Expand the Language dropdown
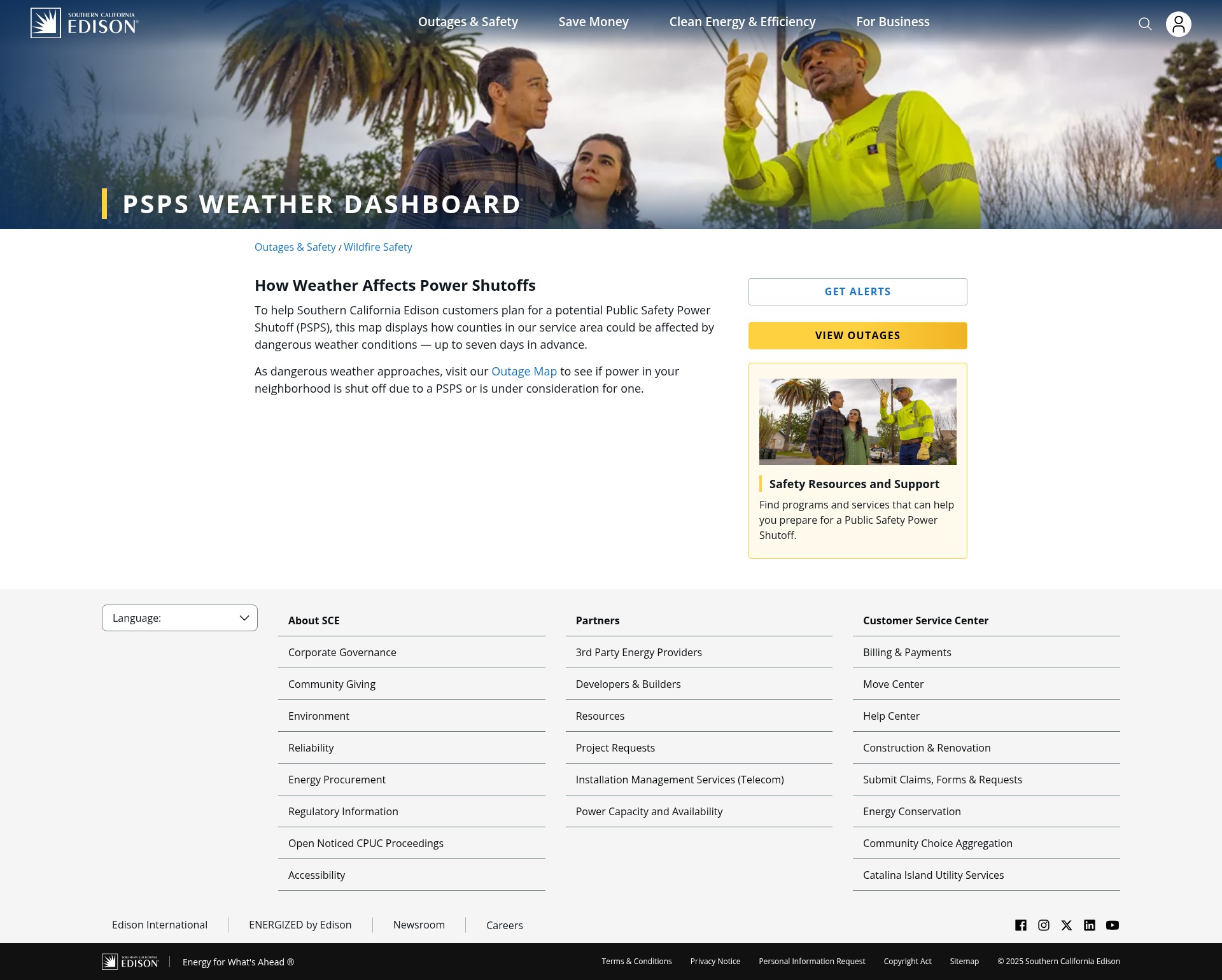The width and height of the screenshot is (1222, 980). click(x=179, y=618)
